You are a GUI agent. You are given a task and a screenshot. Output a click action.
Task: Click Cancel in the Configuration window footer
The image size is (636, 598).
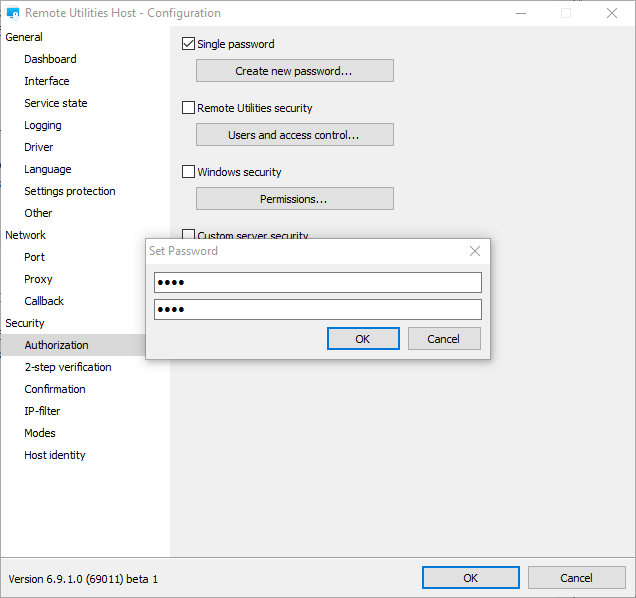(x=576, y=578)
